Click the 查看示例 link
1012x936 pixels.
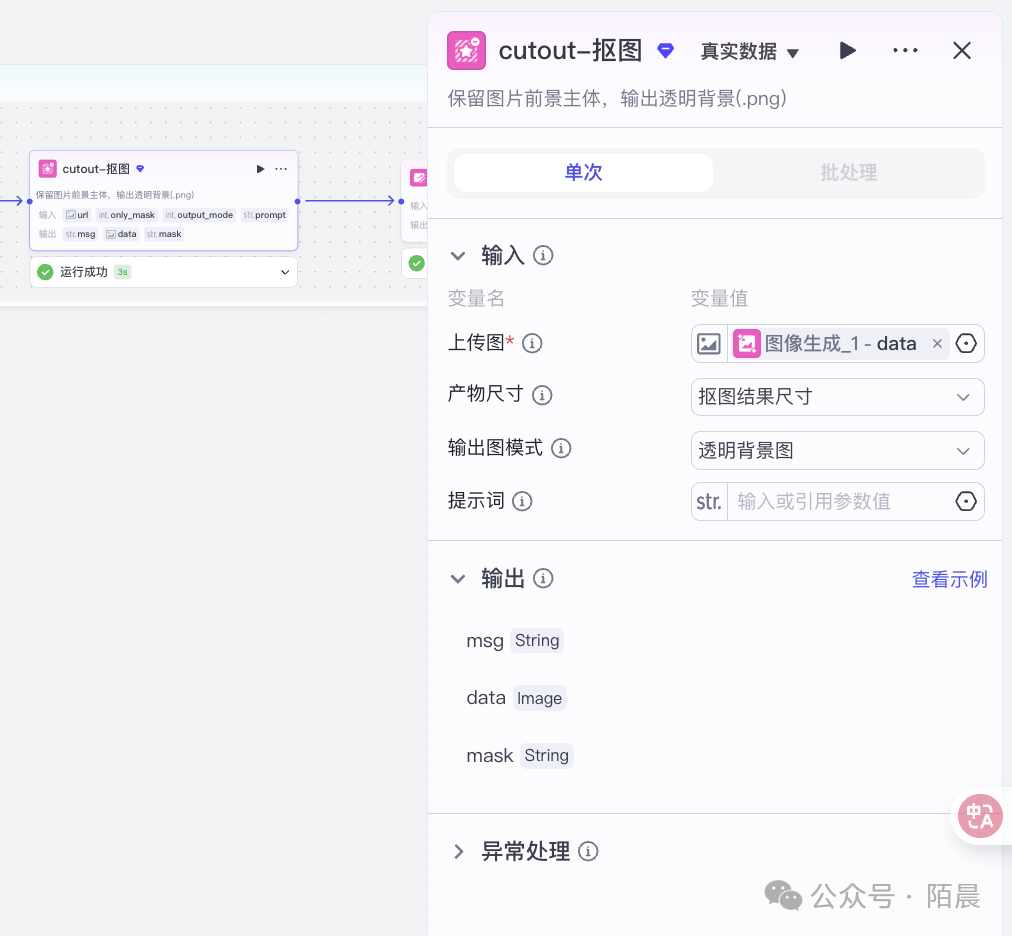pyautogui.click(x=949, y=579)
